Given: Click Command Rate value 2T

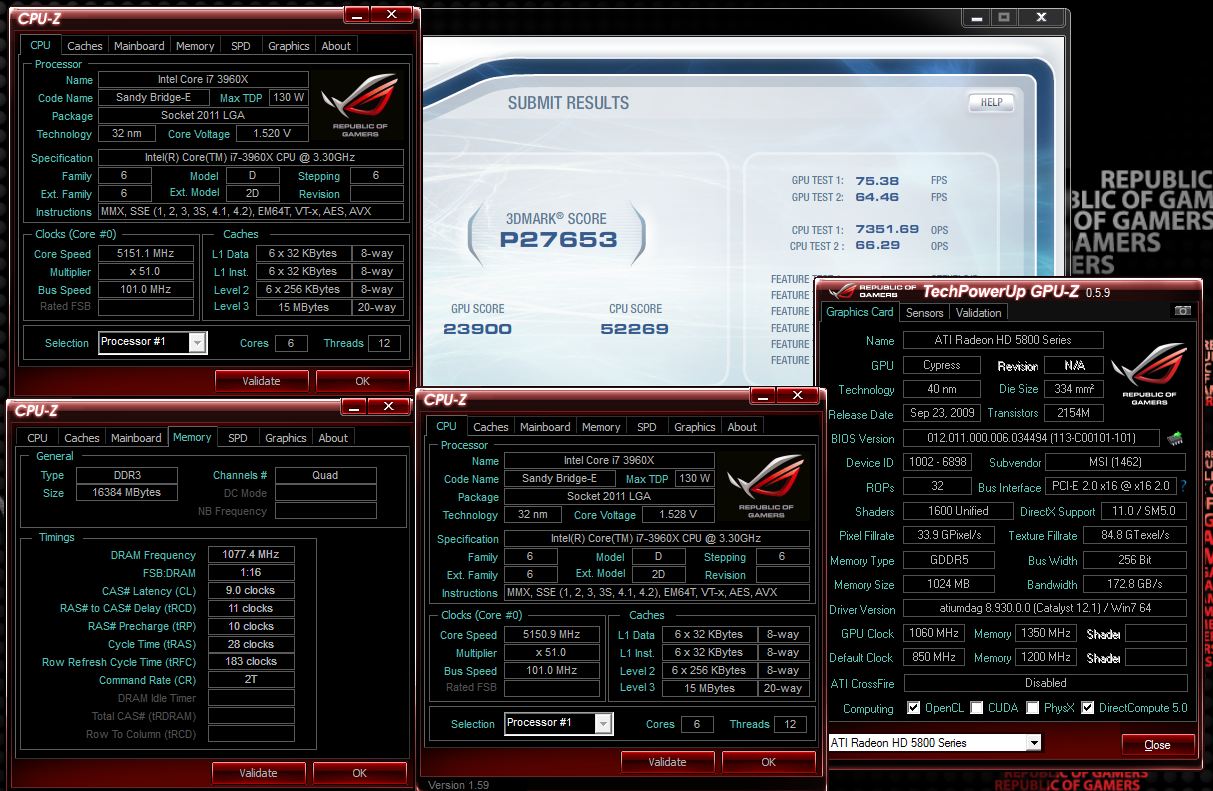Looking at the screenshot, I should [251, 680].
